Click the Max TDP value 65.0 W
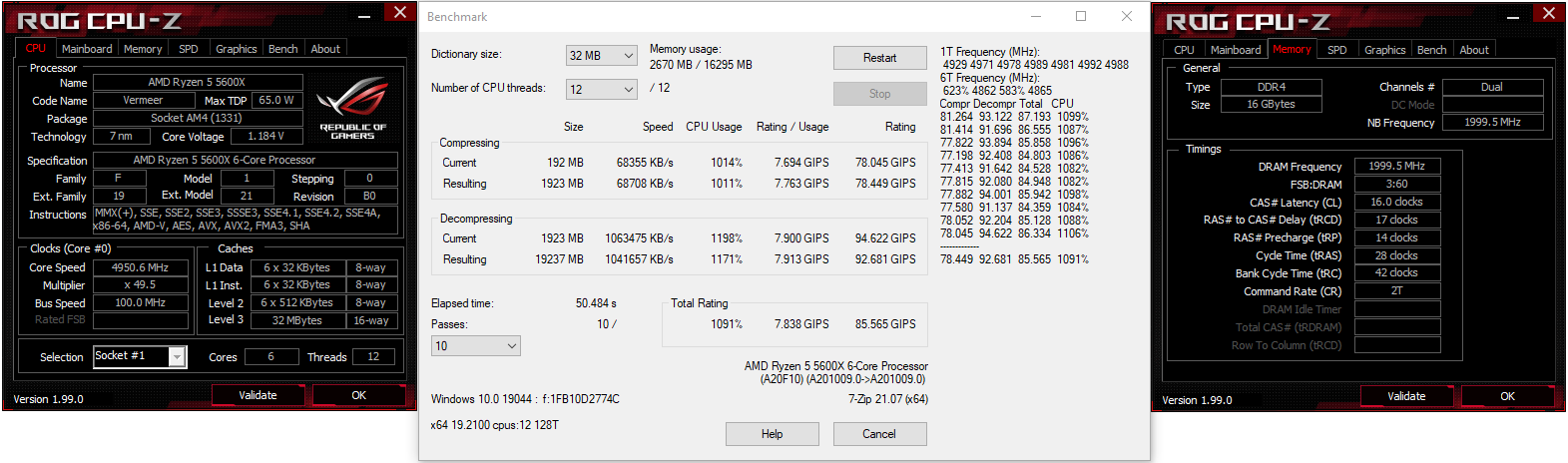This screenshot has height=463, width=1568. (x=276, y=100)
